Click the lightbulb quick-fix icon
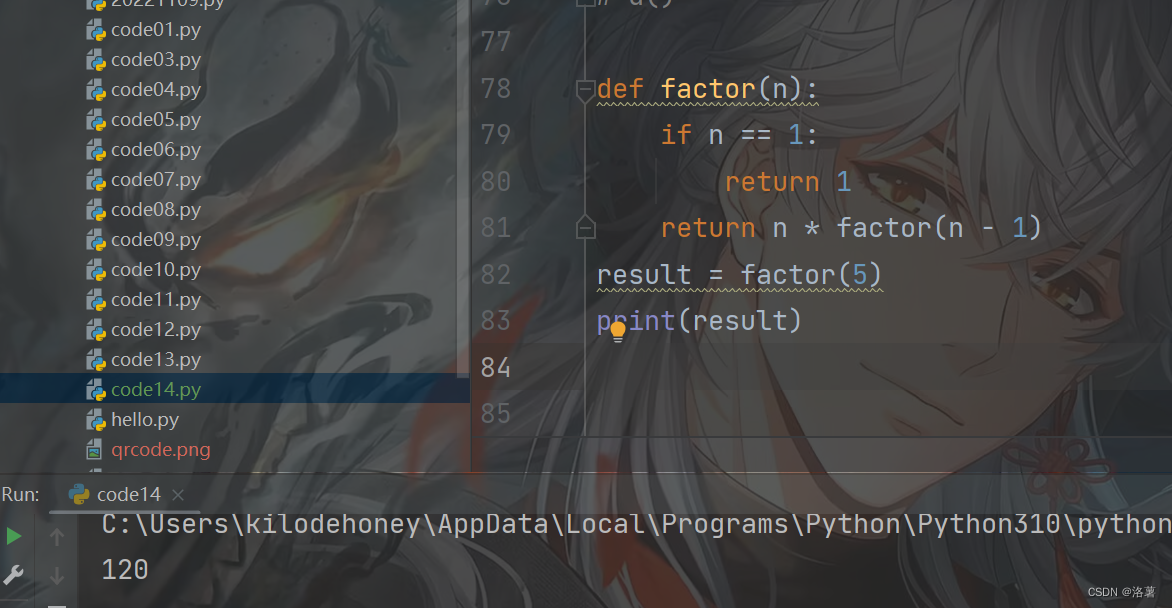The image size is (1172, 608). [617, 330]
